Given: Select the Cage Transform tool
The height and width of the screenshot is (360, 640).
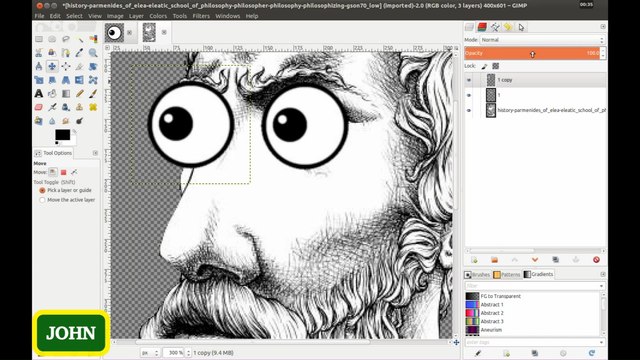Looking at the screenshot, I should tap(93, 80).
